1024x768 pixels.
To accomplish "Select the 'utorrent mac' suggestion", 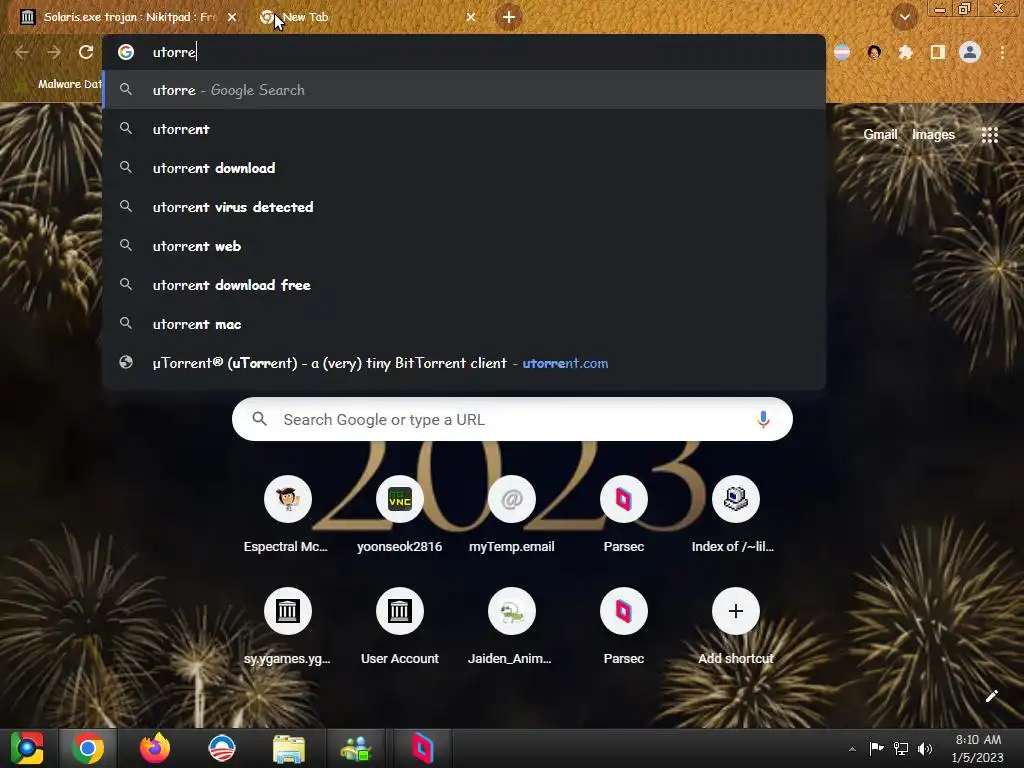I will coord(464,324).
